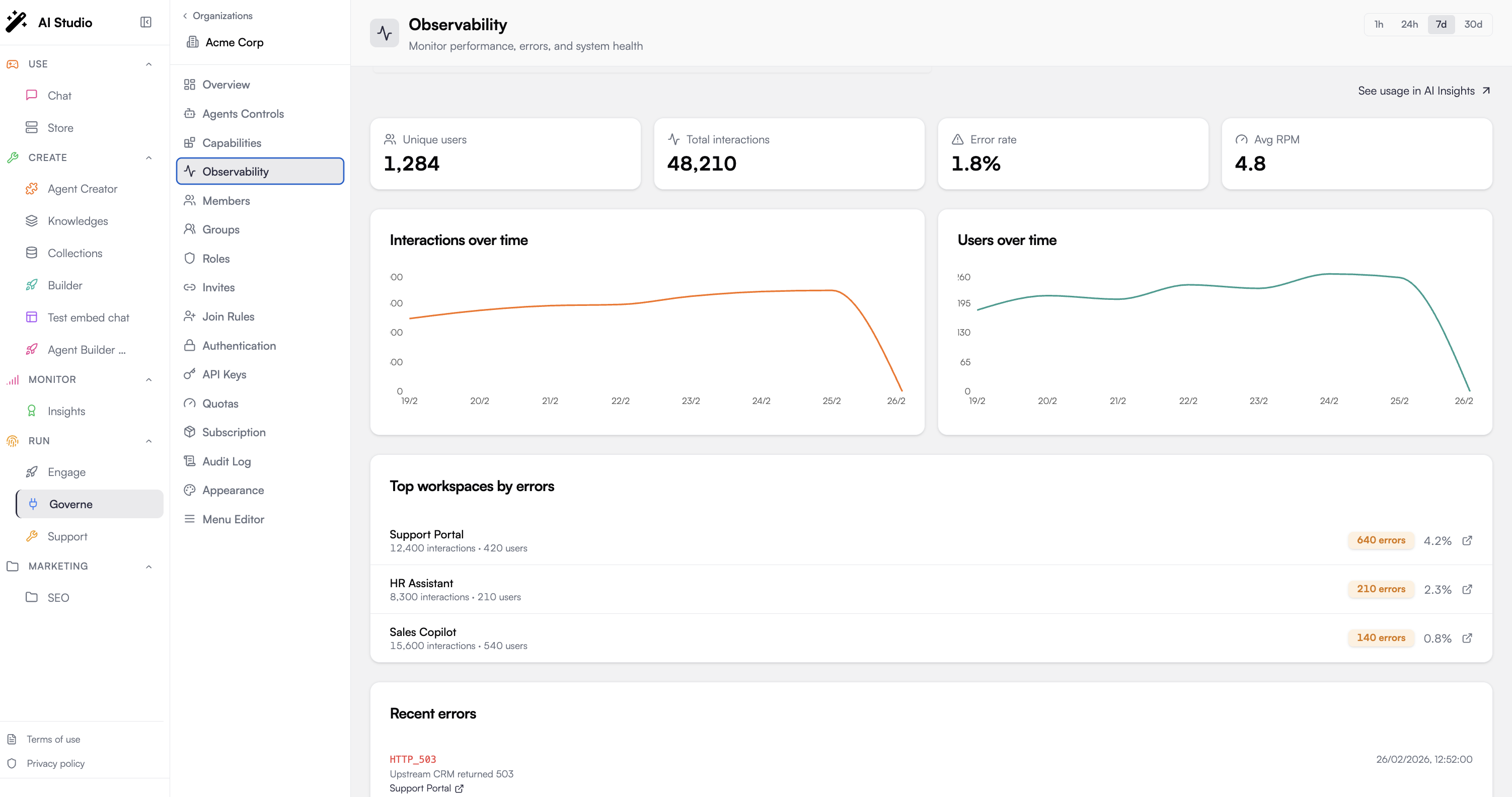This screenshot has width=1512, height=797.
Task: Click the Acme Corp building icon
Action: [x=192, y=42]
